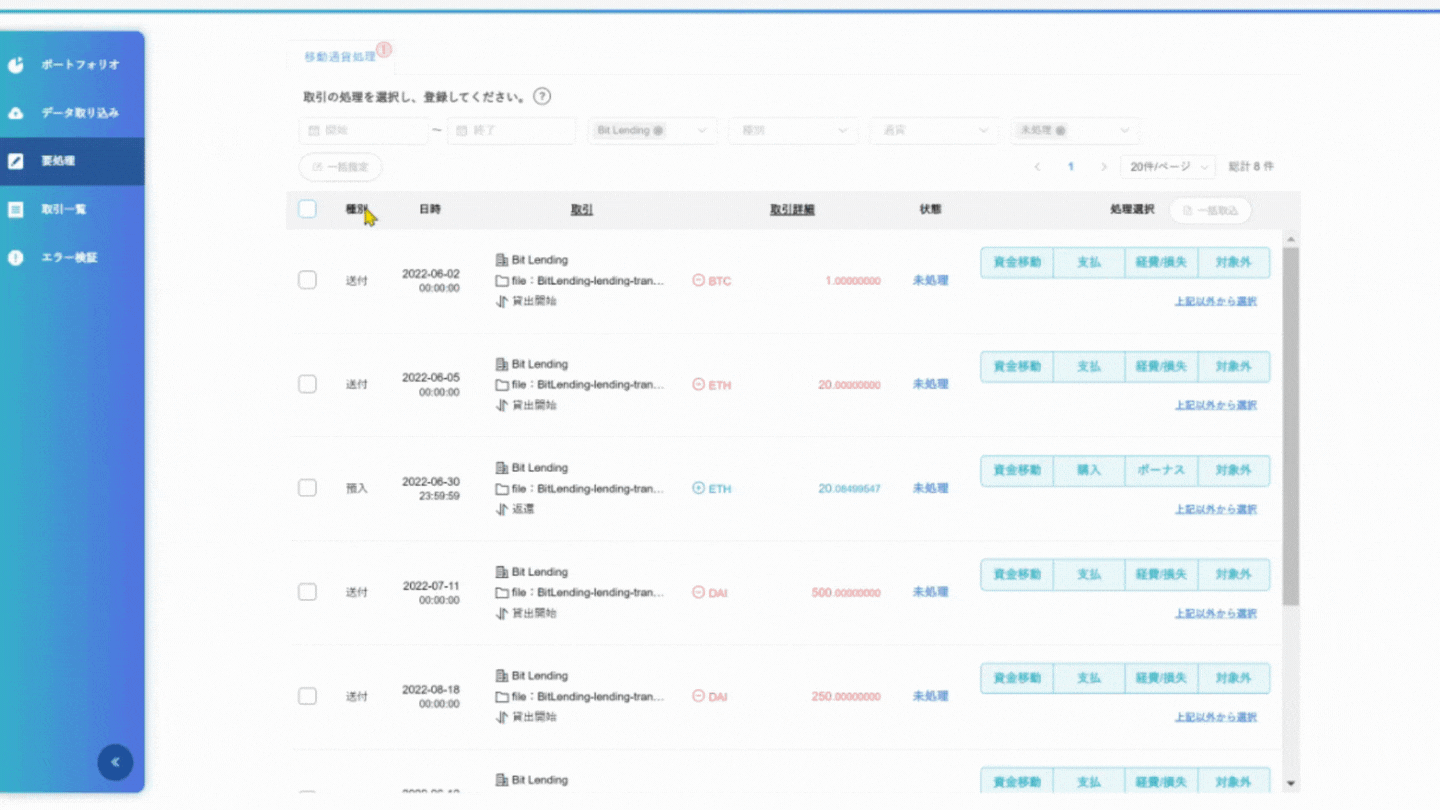This screenshot has width=1440, height=810.
Task: Click the 返還 transfer arrows icon
Action: [x=502, y=509]
